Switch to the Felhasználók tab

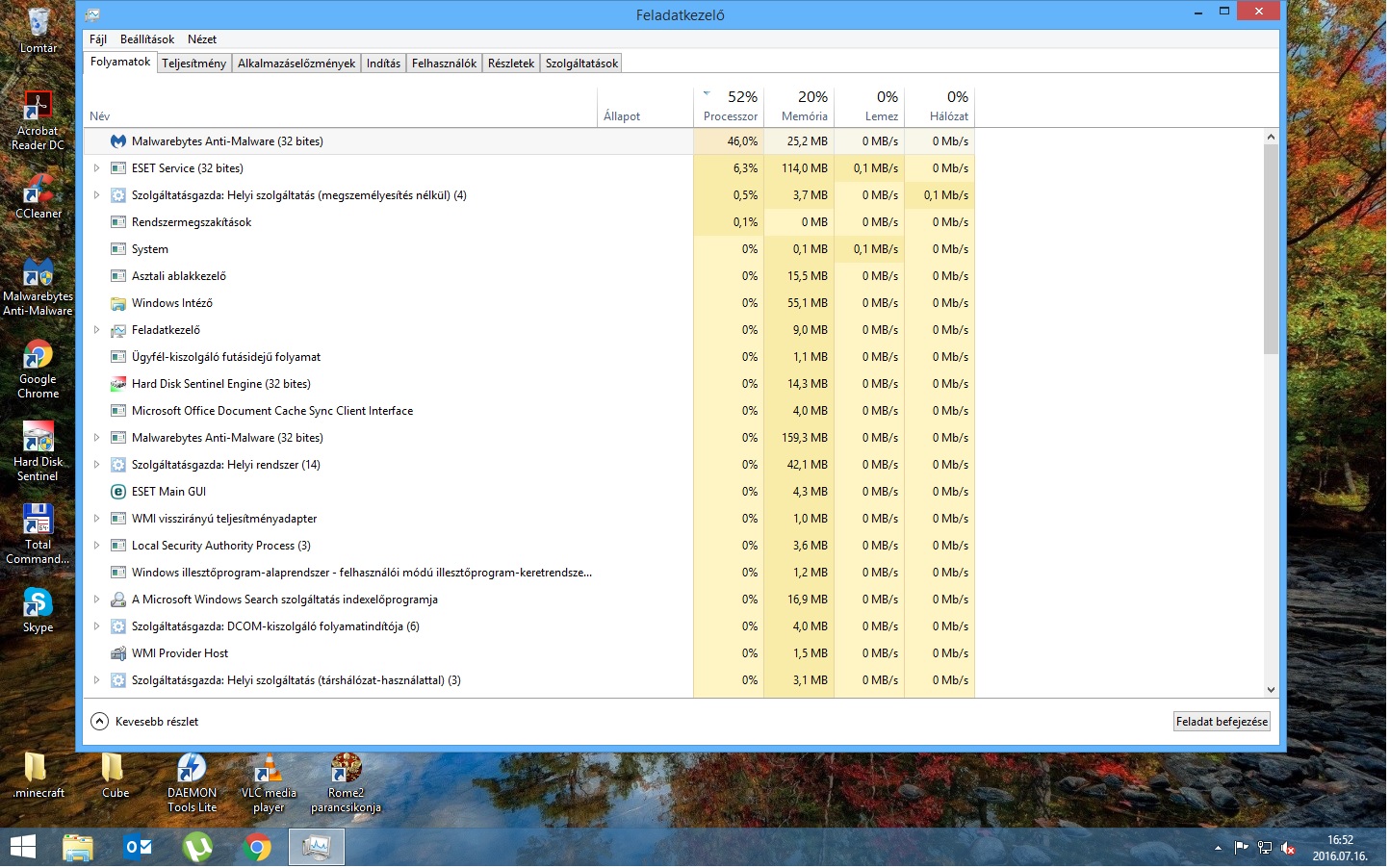[x=444, y=64]
